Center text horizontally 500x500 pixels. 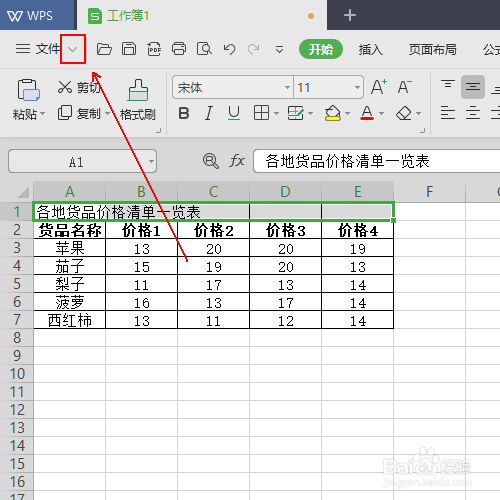[473, 113]
